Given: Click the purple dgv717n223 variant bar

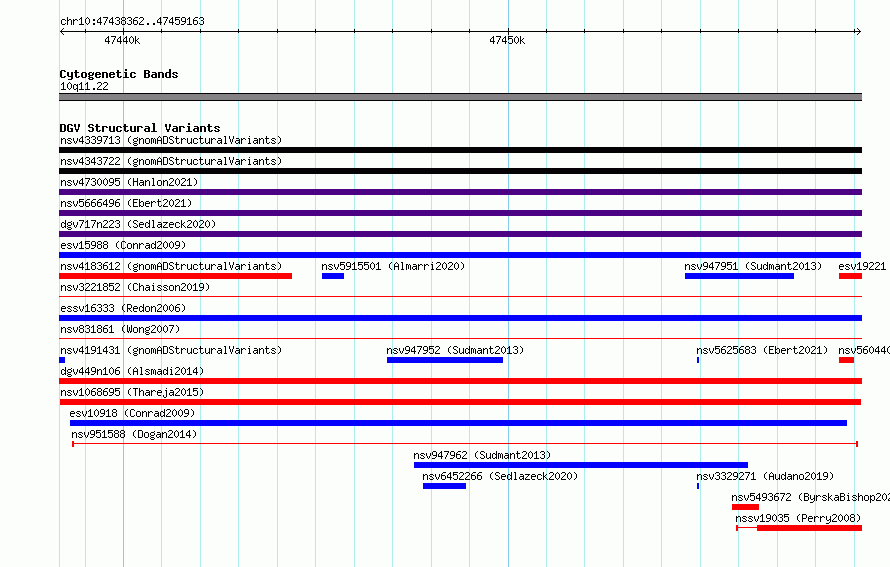Looking at the screenshot, I should click(460, 234).
